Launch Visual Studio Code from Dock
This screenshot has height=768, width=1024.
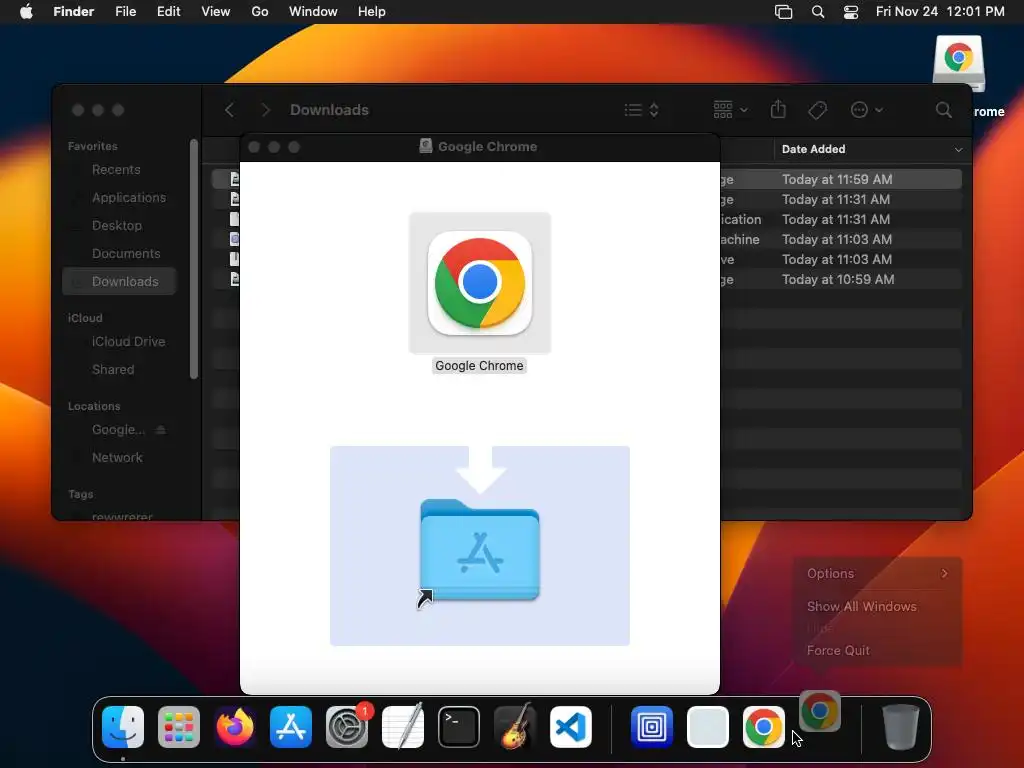point(571,727)
